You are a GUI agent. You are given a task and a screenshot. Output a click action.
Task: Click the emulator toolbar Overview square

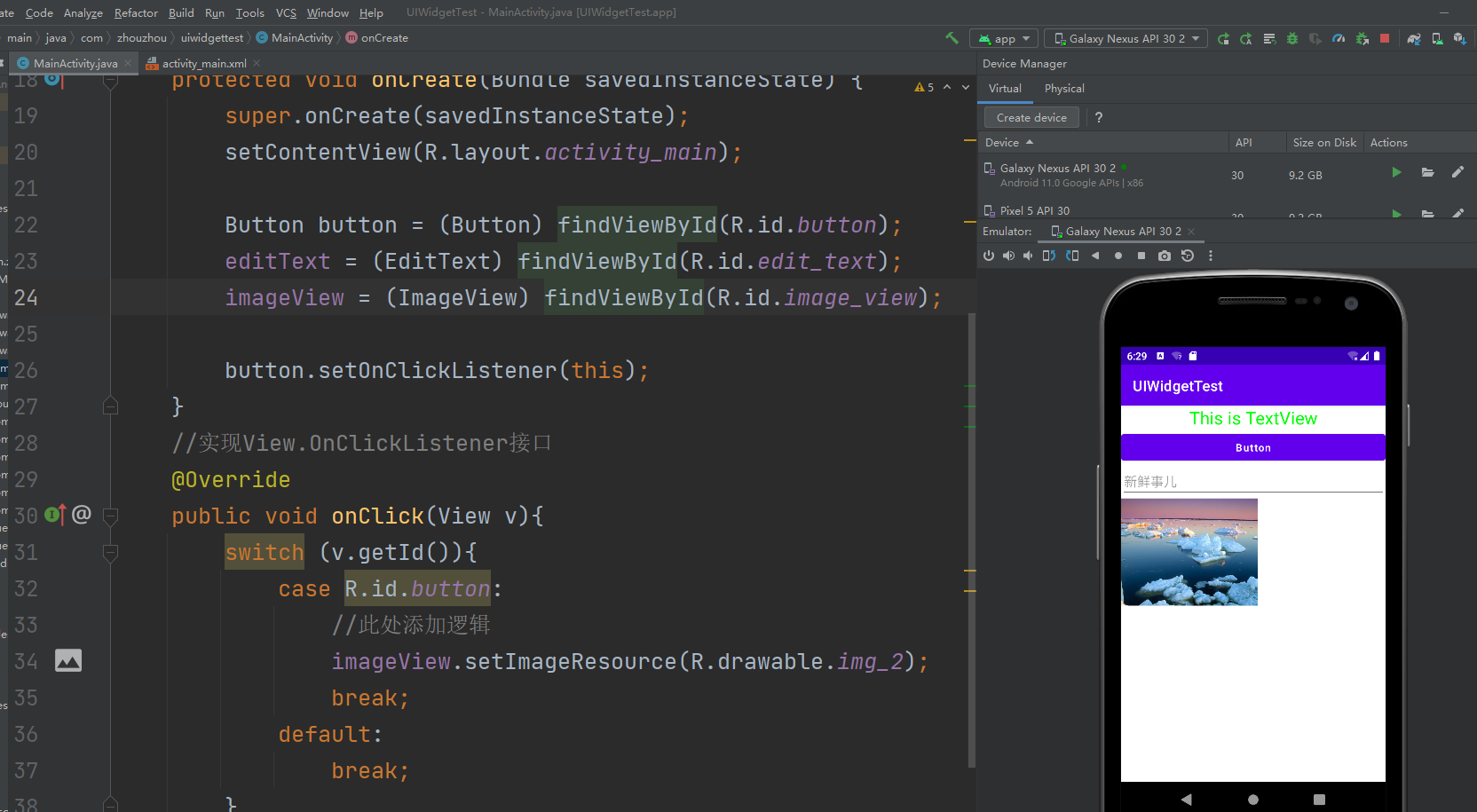coord(1141,256)
